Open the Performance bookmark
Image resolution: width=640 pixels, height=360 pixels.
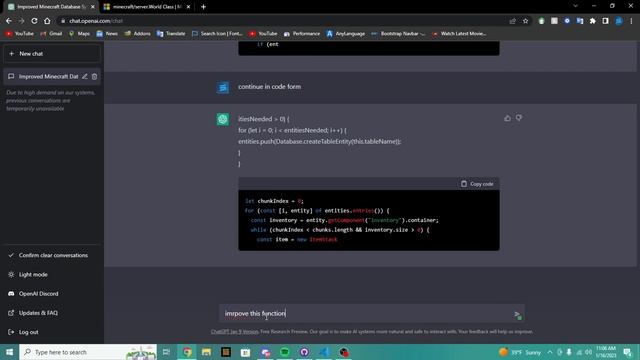[x=302, y=33]
